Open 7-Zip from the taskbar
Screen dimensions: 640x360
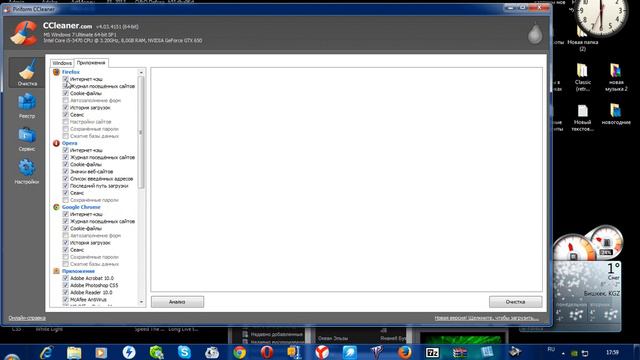[x=432, y=352]
